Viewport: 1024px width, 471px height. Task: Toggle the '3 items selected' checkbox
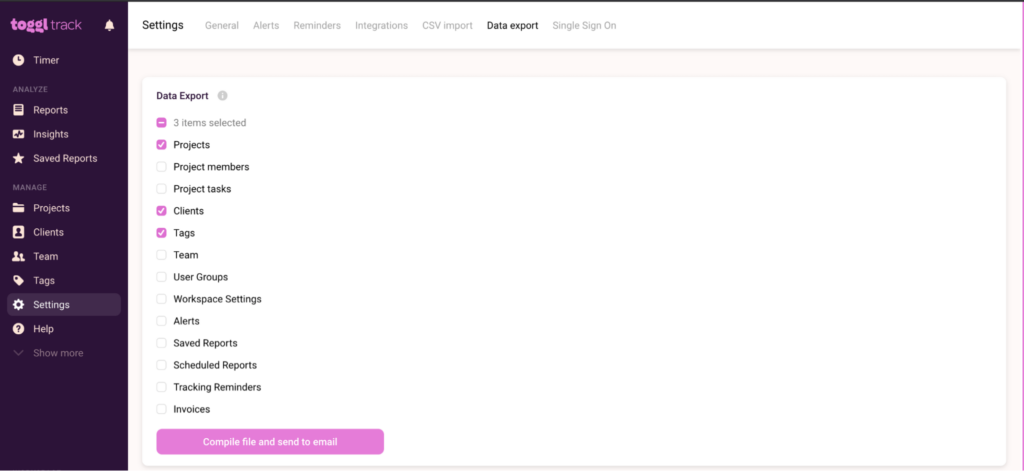click(x=162, y=123)
